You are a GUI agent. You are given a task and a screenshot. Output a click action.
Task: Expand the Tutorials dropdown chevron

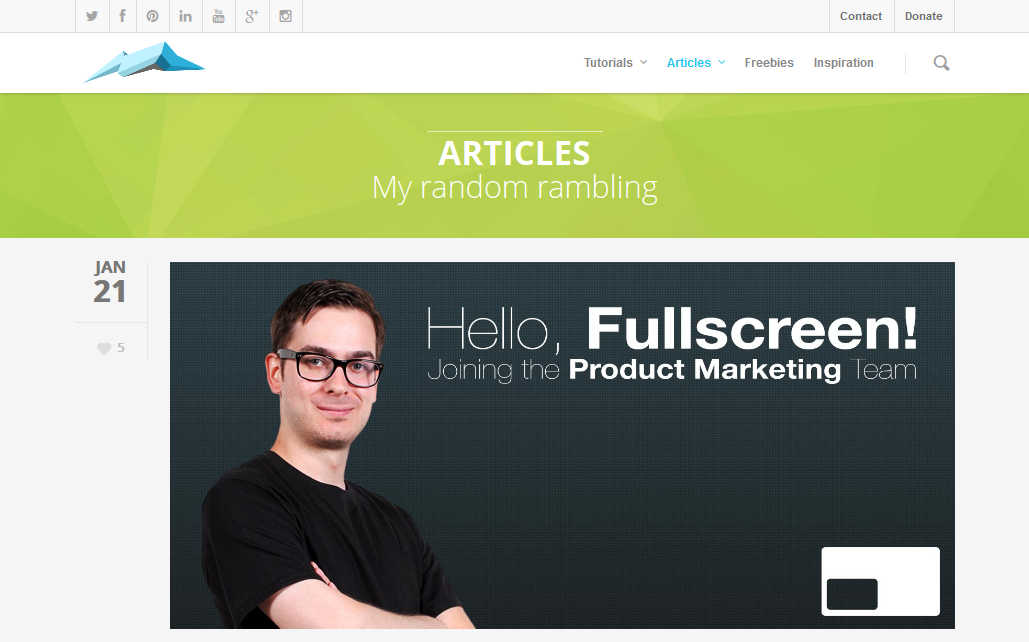(x=643, y=62)
